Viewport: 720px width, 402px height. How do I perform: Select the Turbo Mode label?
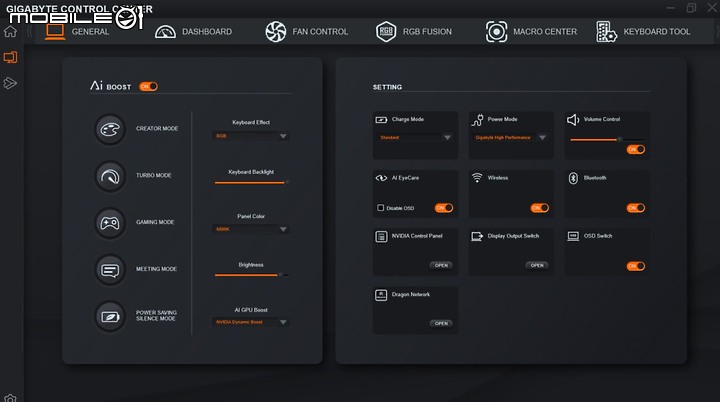tap(154, 176)
